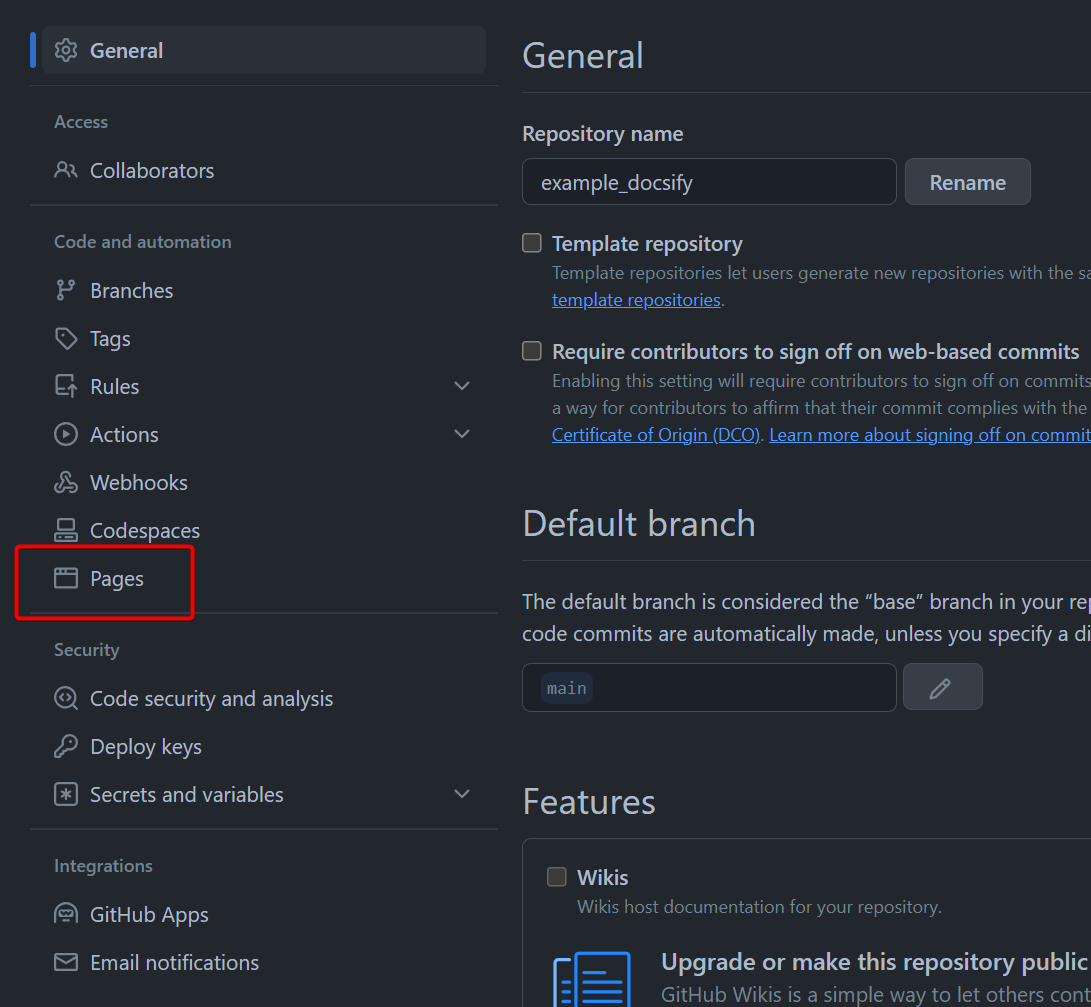
Task: Click the Repository name text field
Action: pyautogui.click(x=709, y=182)
